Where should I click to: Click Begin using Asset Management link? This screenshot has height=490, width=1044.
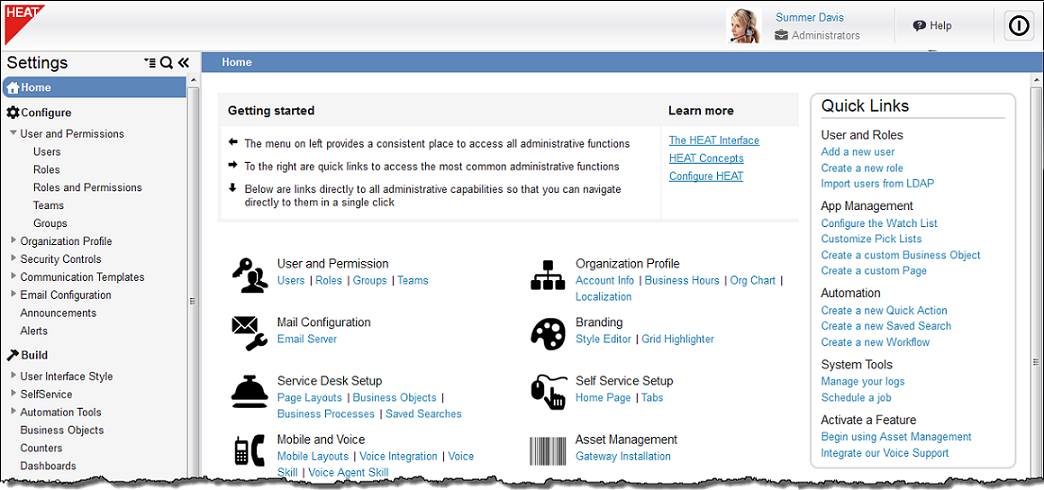[896, 437]
